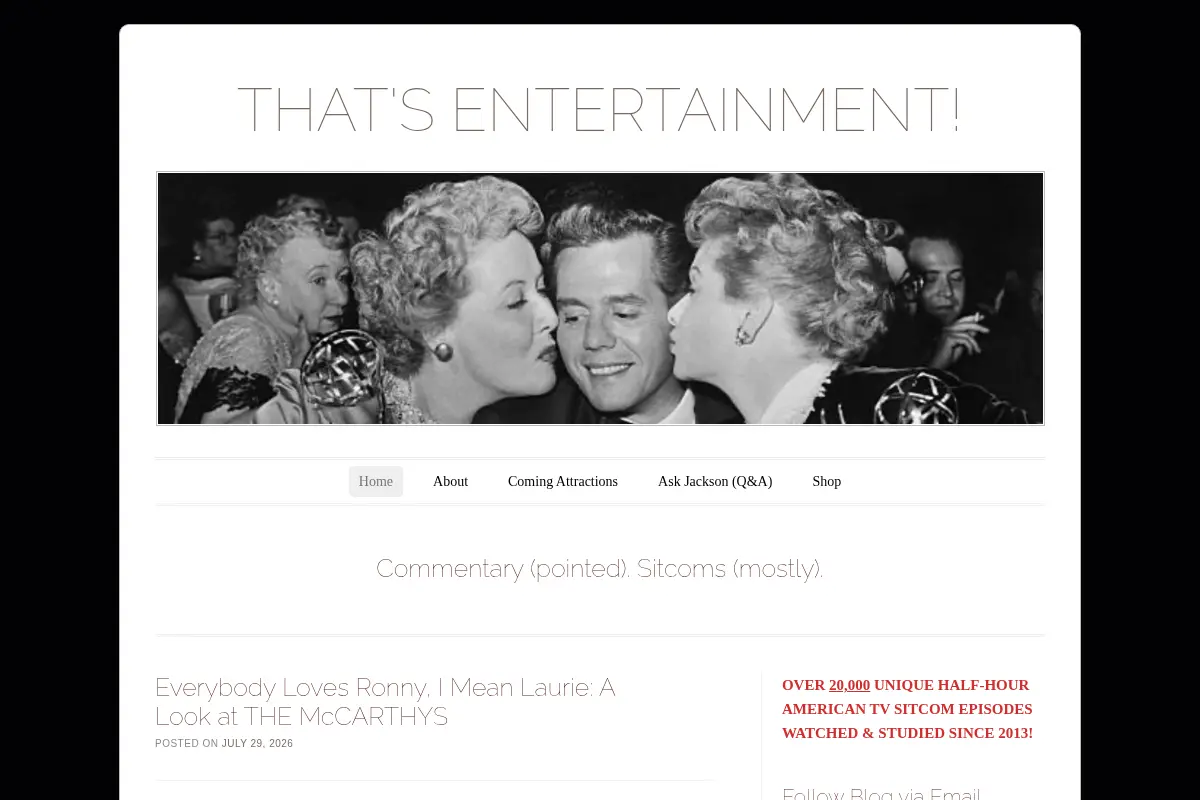The width and height of the screenshot is (1200, 800).
Task: Select the red sitcom episodes notice text
Action: (x=907, y=709)
